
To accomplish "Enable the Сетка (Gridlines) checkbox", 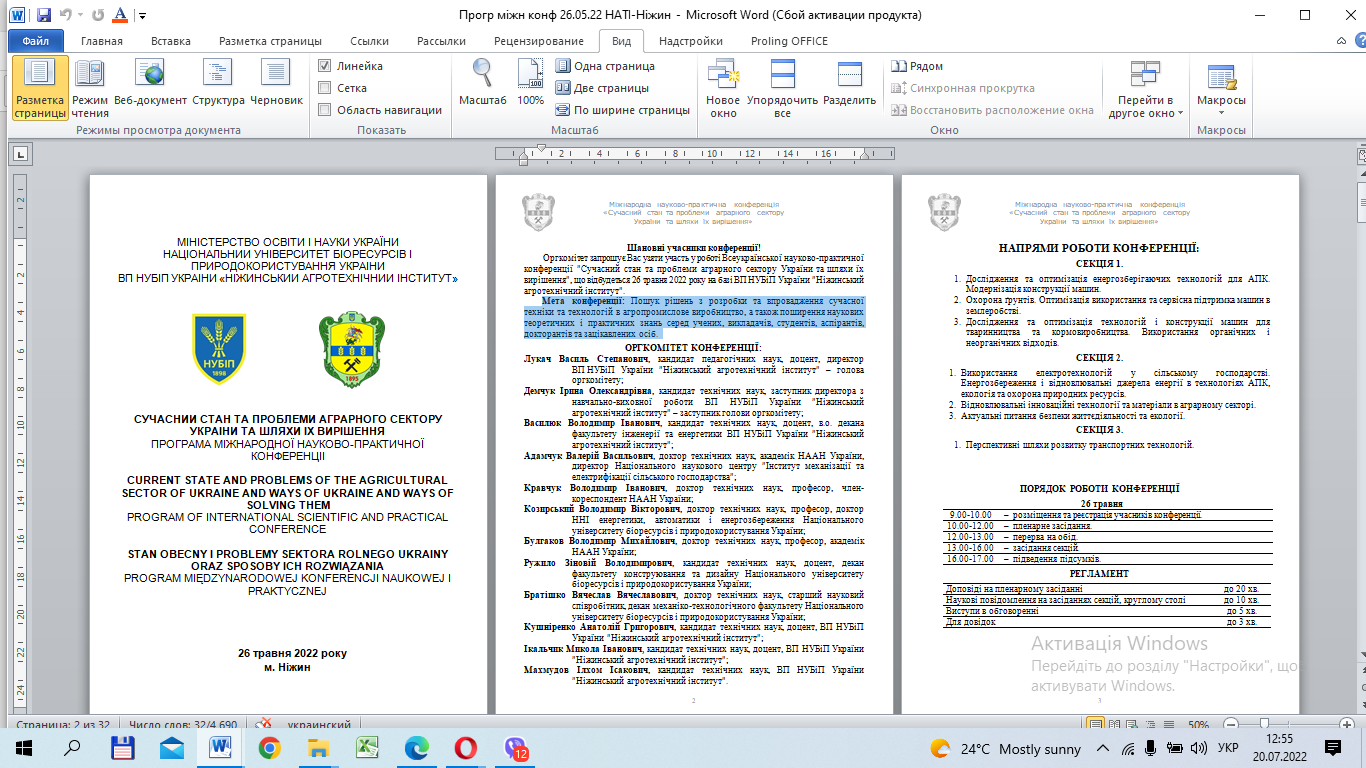I will point(324,88).
